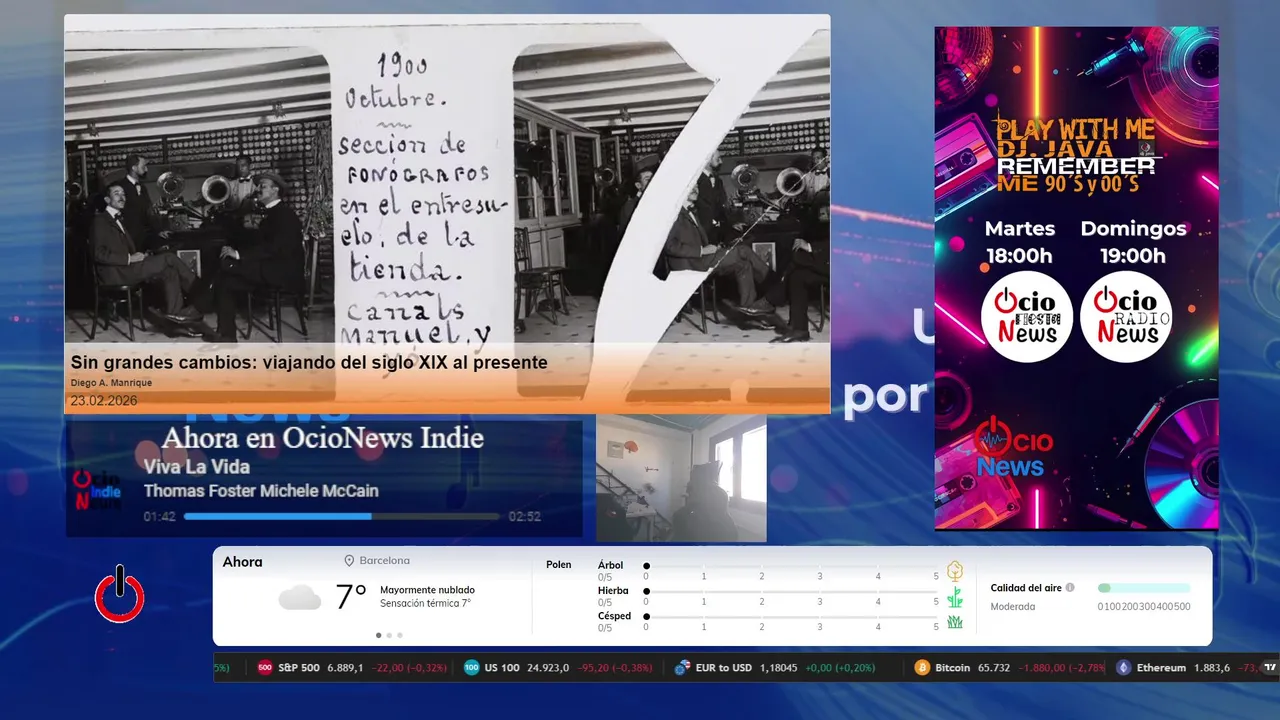Image resolution: width=1280 pixels, height=720 pixels.
Task: Click the Barcelona location label
Action: point(385,561)
